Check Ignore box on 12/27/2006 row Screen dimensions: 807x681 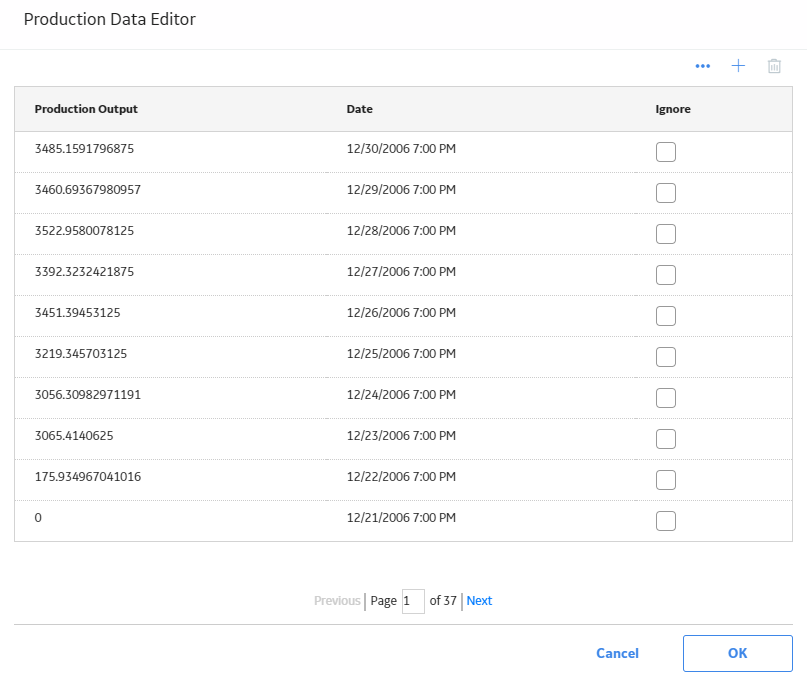click(x=665, y=275)
